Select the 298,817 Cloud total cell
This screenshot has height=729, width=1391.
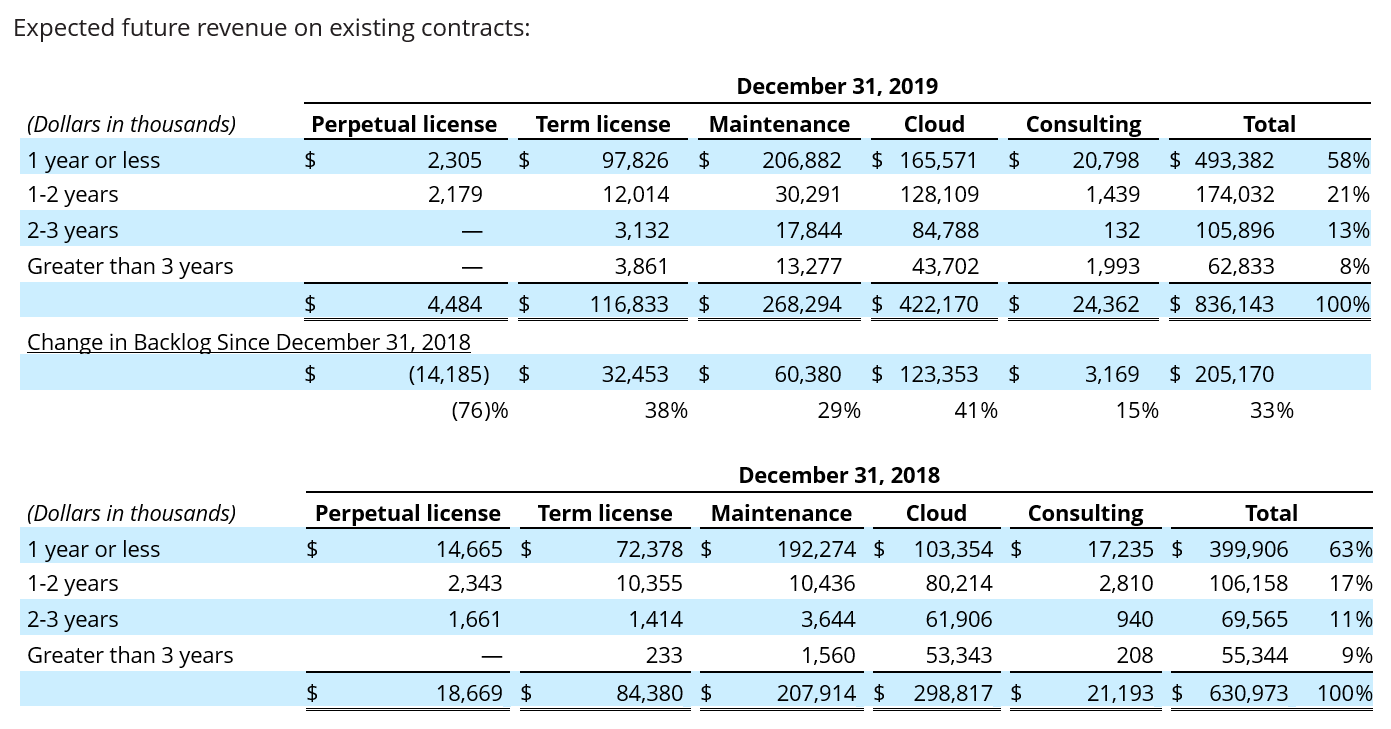click(x=953, y=693)
